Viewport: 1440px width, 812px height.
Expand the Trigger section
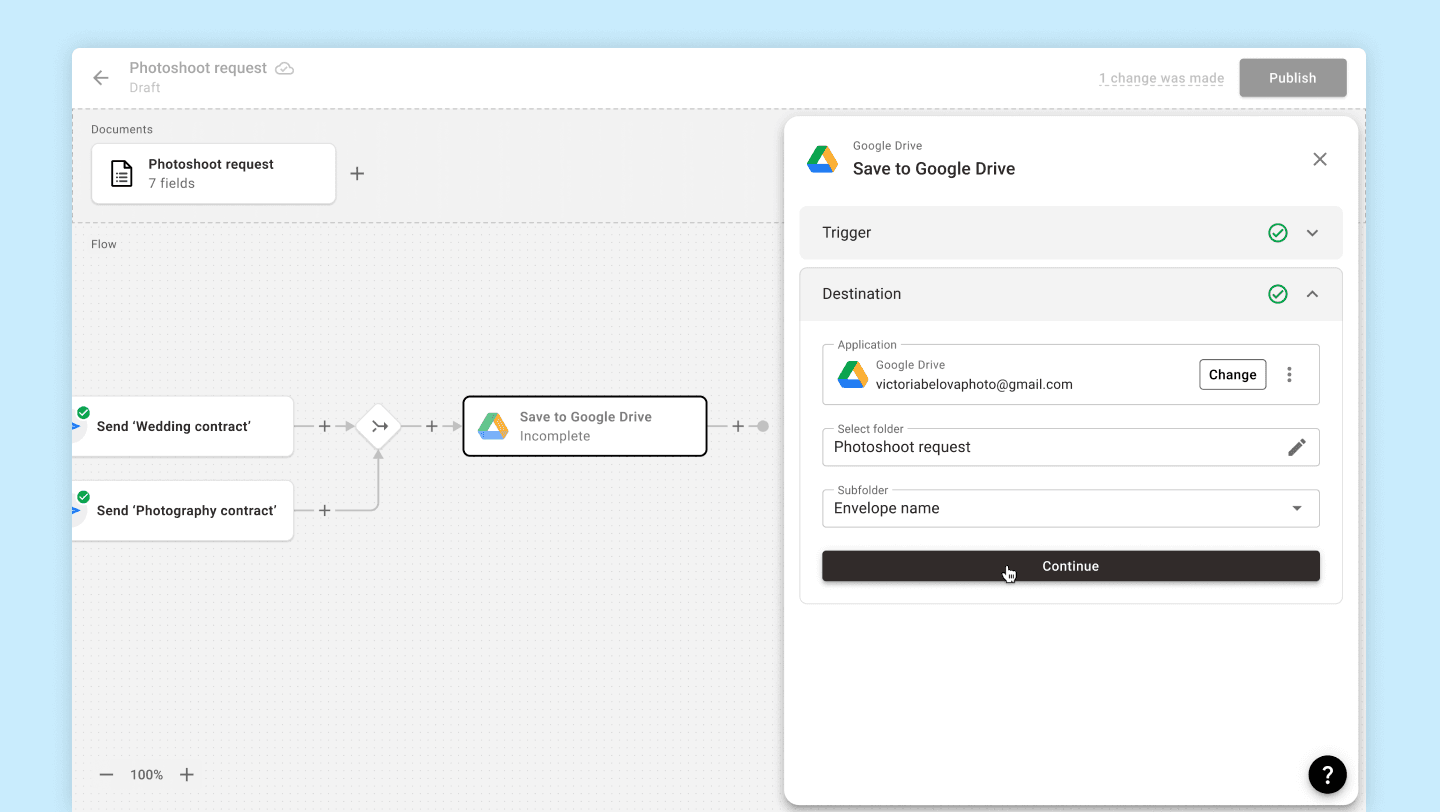click(x=1313, y=233)
